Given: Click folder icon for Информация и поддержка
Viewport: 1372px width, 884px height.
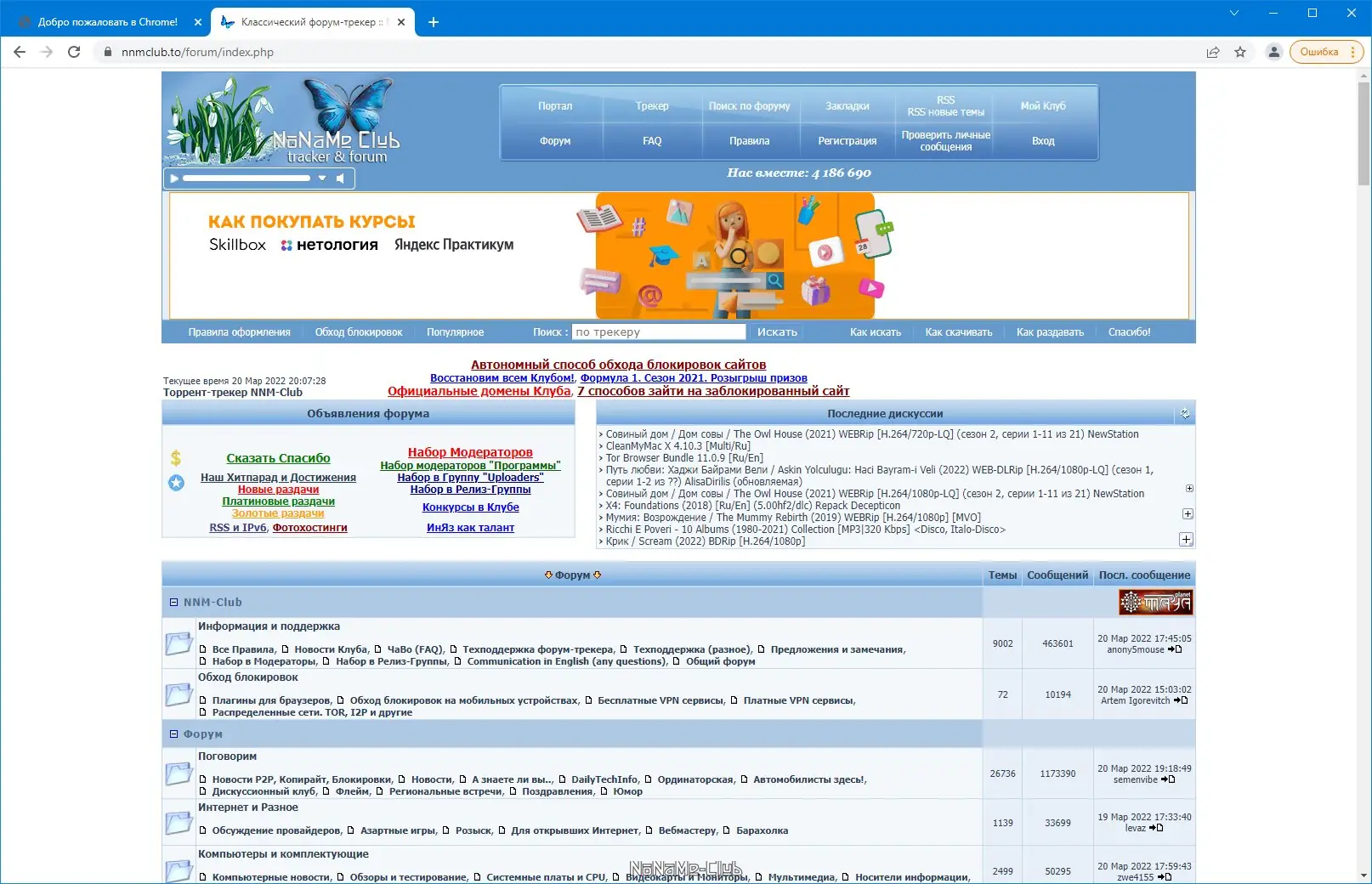Looking at the screenshot, I should [x=179, y=643].
